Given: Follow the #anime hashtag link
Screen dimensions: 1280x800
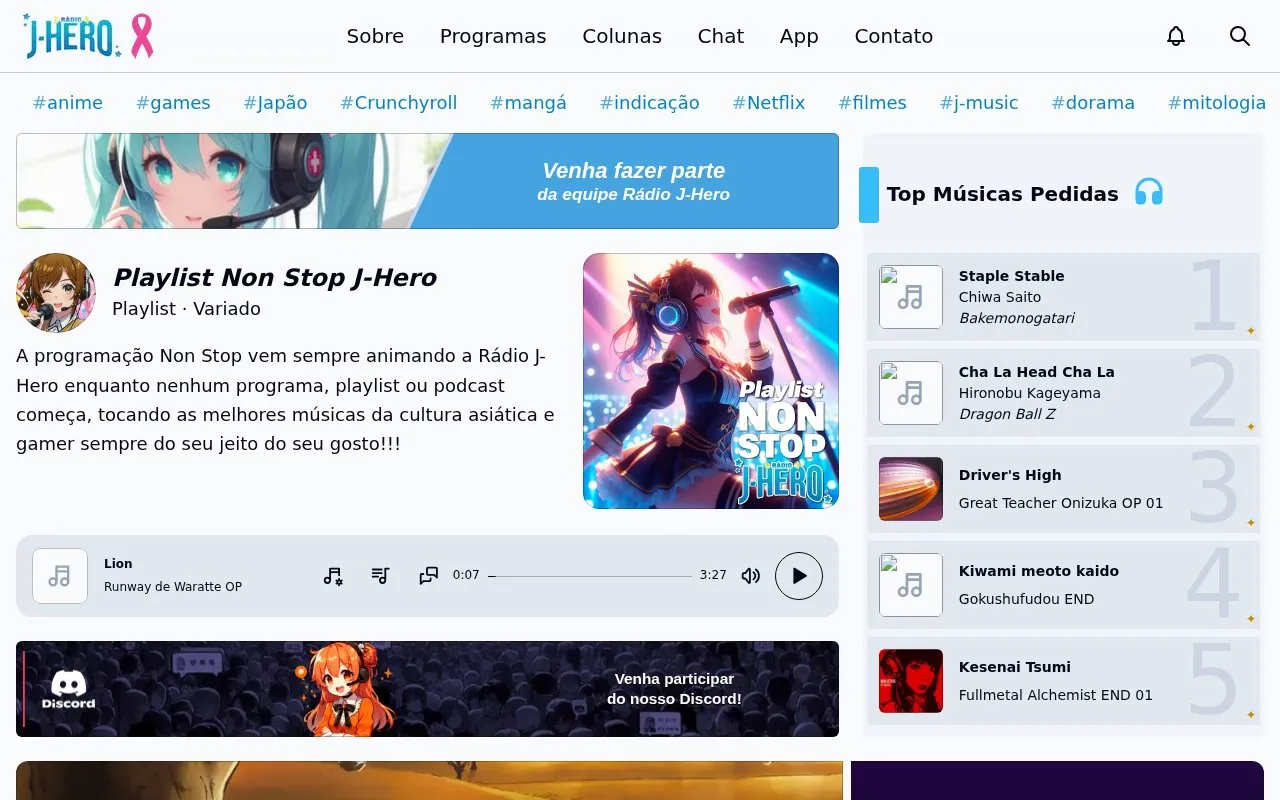Looking at the screenshot, I should tap(68, 103).
